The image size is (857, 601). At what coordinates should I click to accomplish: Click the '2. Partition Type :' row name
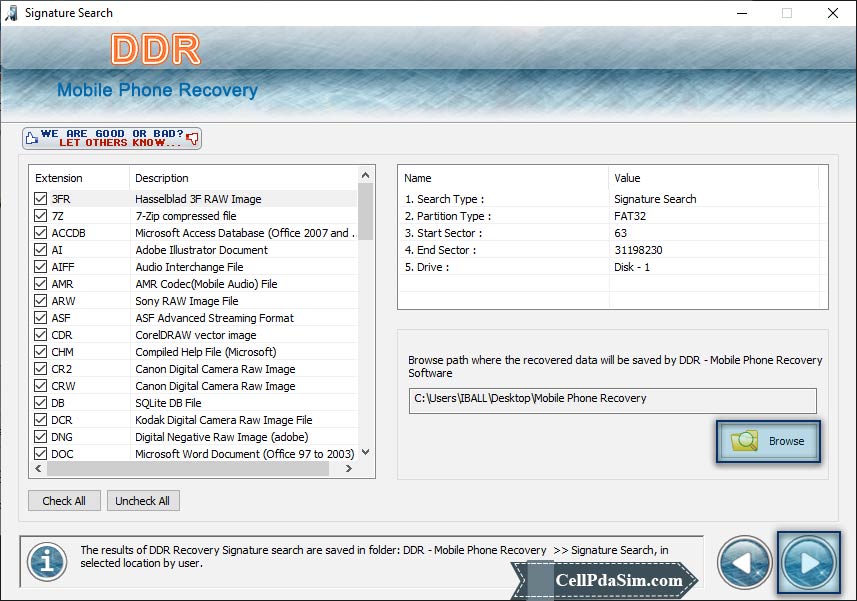tap(448, 216)
